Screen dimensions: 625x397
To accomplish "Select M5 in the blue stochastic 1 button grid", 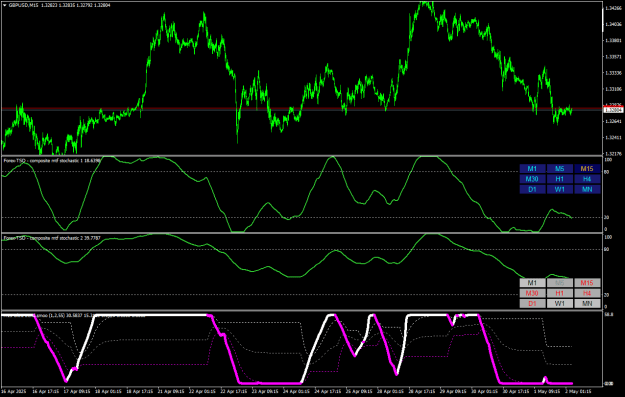I will 560,169.
